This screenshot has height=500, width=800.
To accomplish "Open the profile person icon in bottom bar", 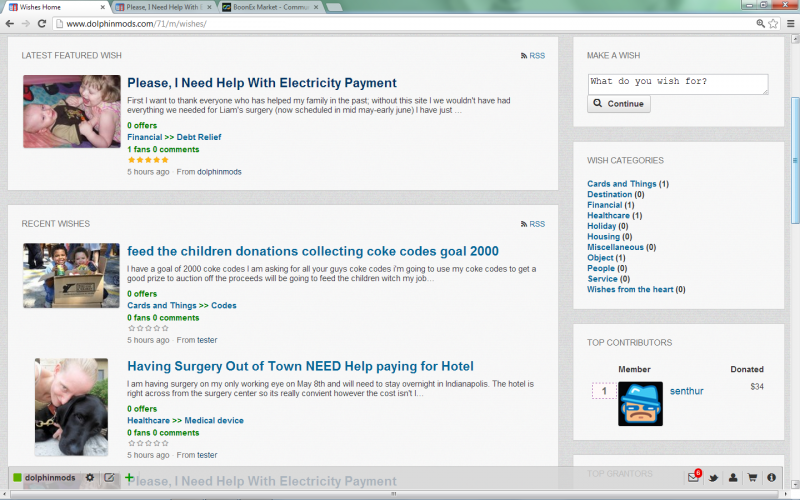I will (x=733, y=478).
